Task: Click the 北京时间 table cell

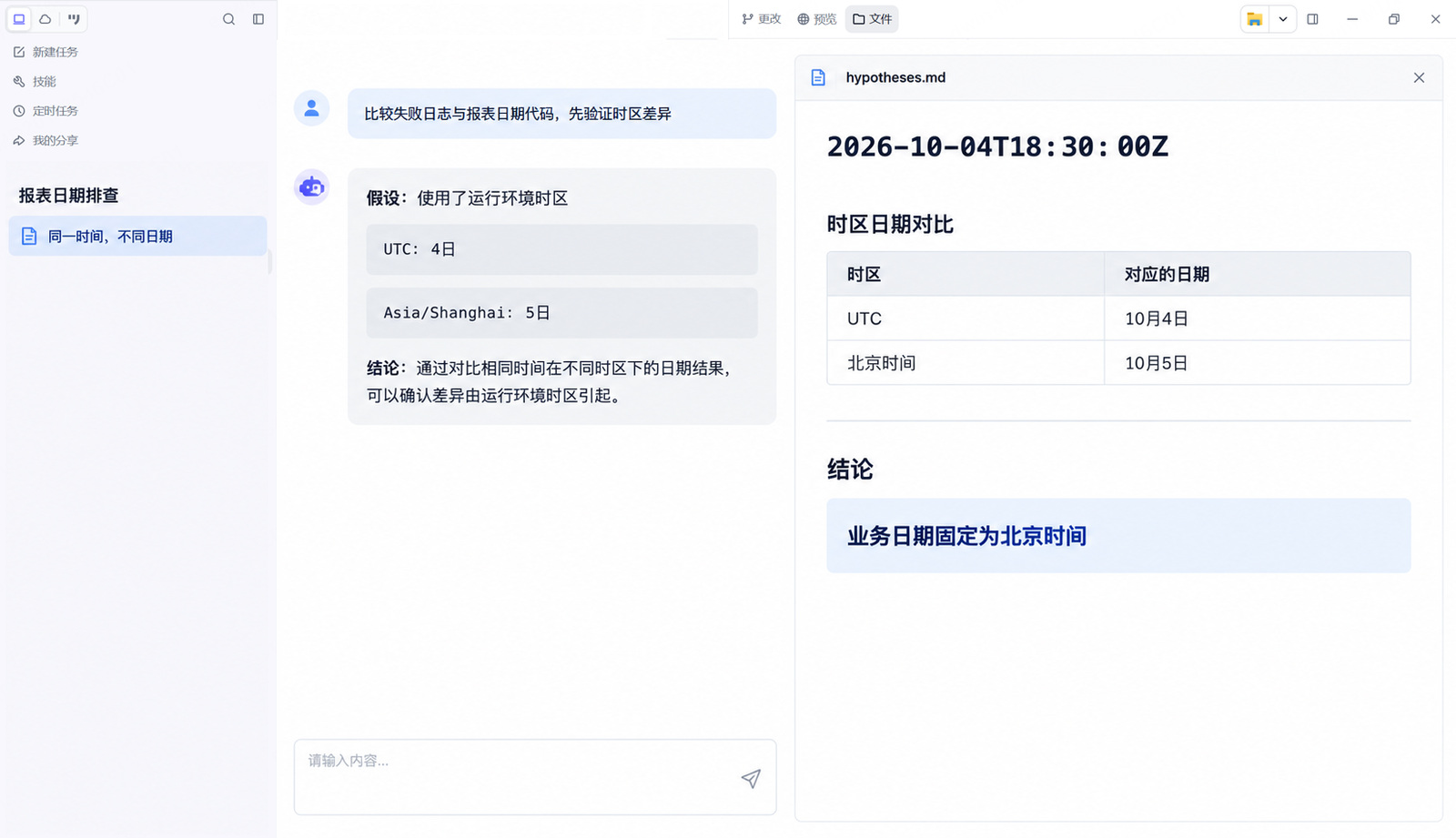Action: click(x=966, y=363)
